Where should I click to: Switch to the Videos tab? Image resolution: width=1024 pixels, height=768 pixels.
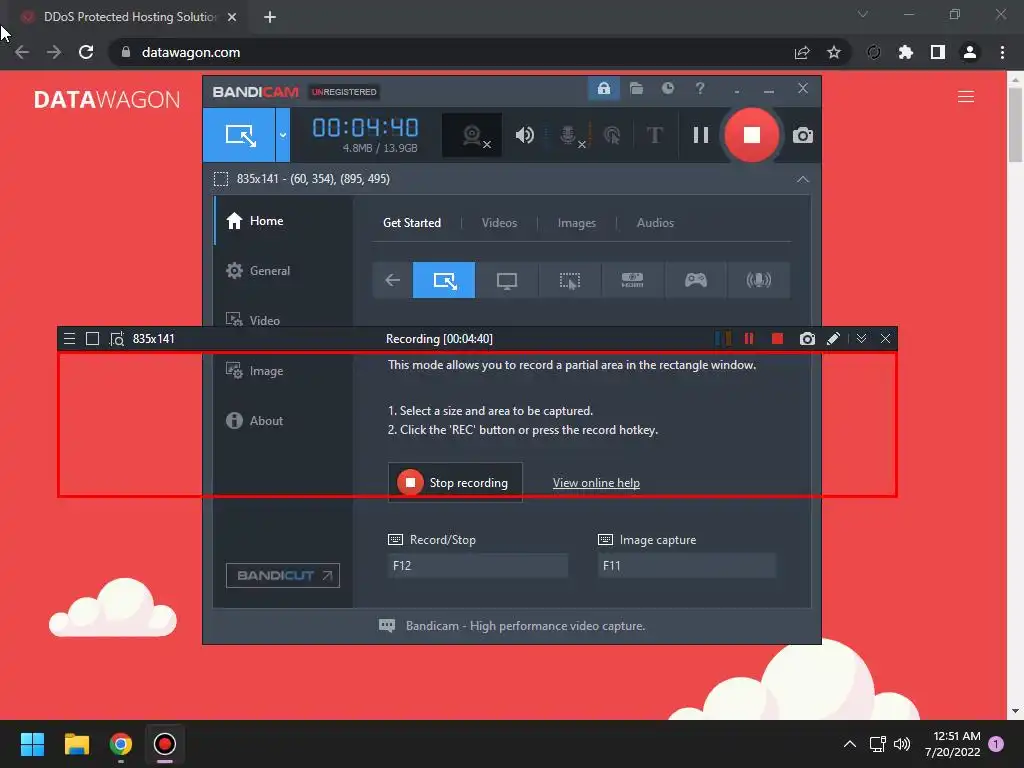point(499,223)
